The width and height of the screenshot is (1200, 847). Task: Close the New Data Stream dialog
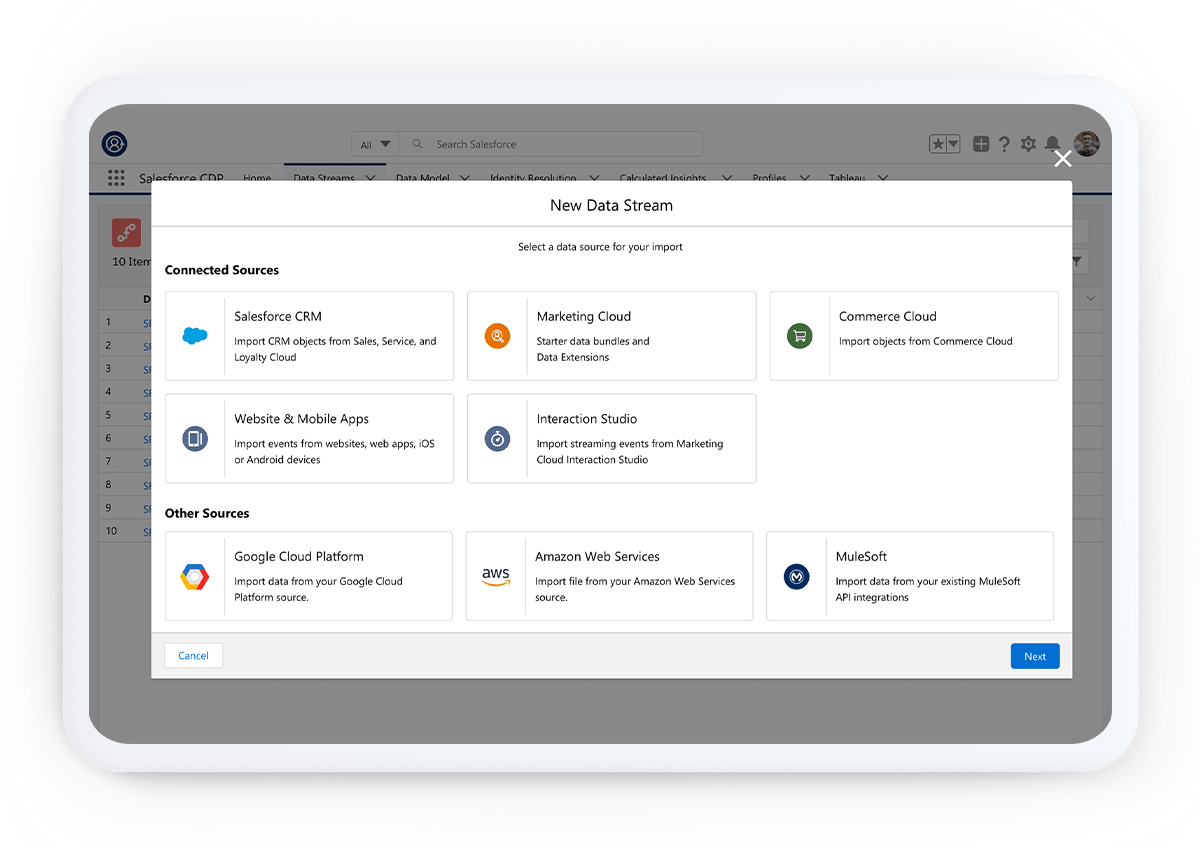point(1062,159)
